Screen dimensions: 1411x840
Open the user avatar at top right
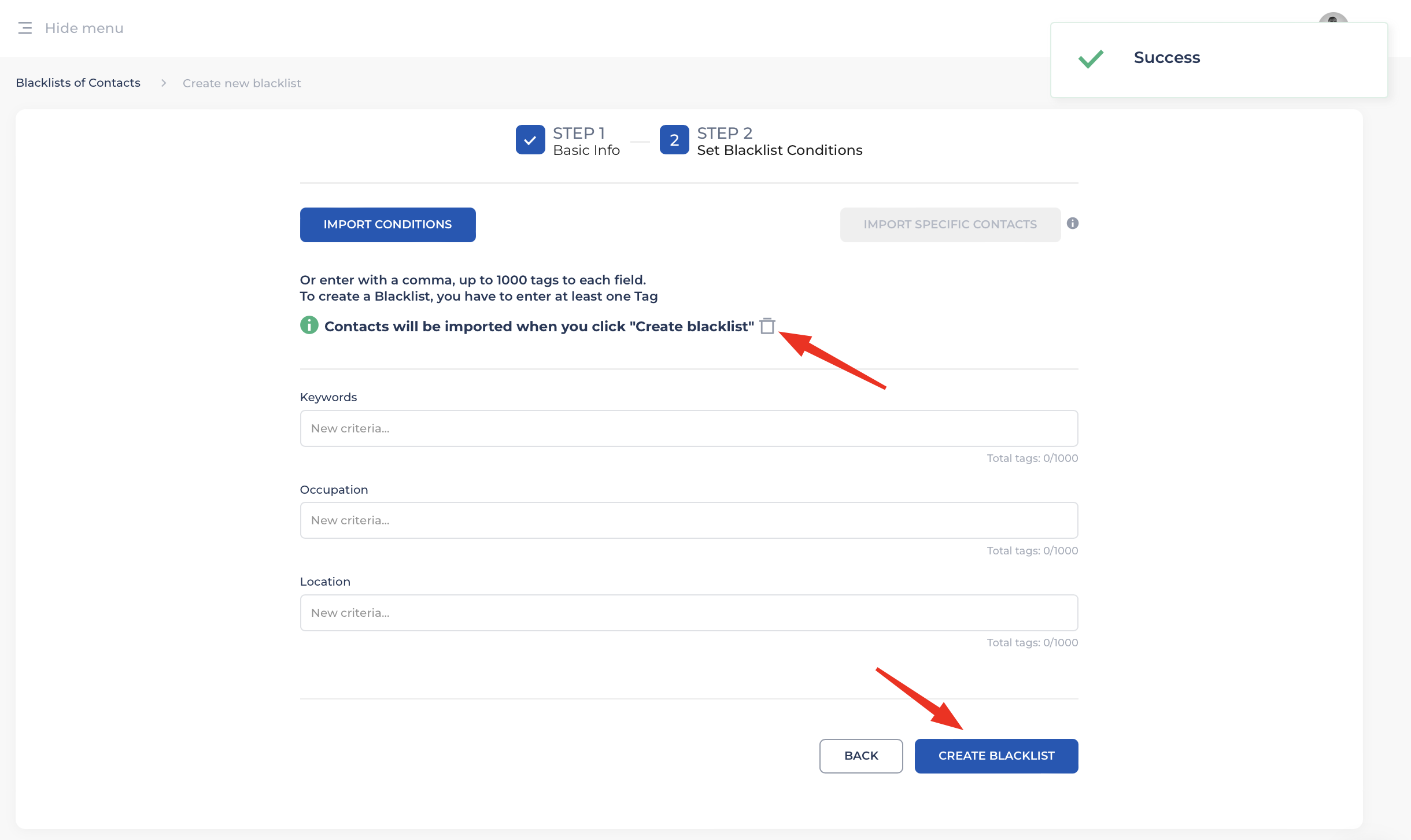point(1333,18)
